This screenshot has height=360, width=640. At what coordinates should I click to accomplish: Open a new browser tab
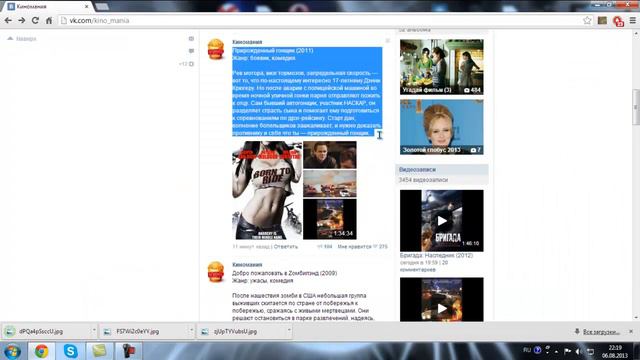tap(102, 7)
